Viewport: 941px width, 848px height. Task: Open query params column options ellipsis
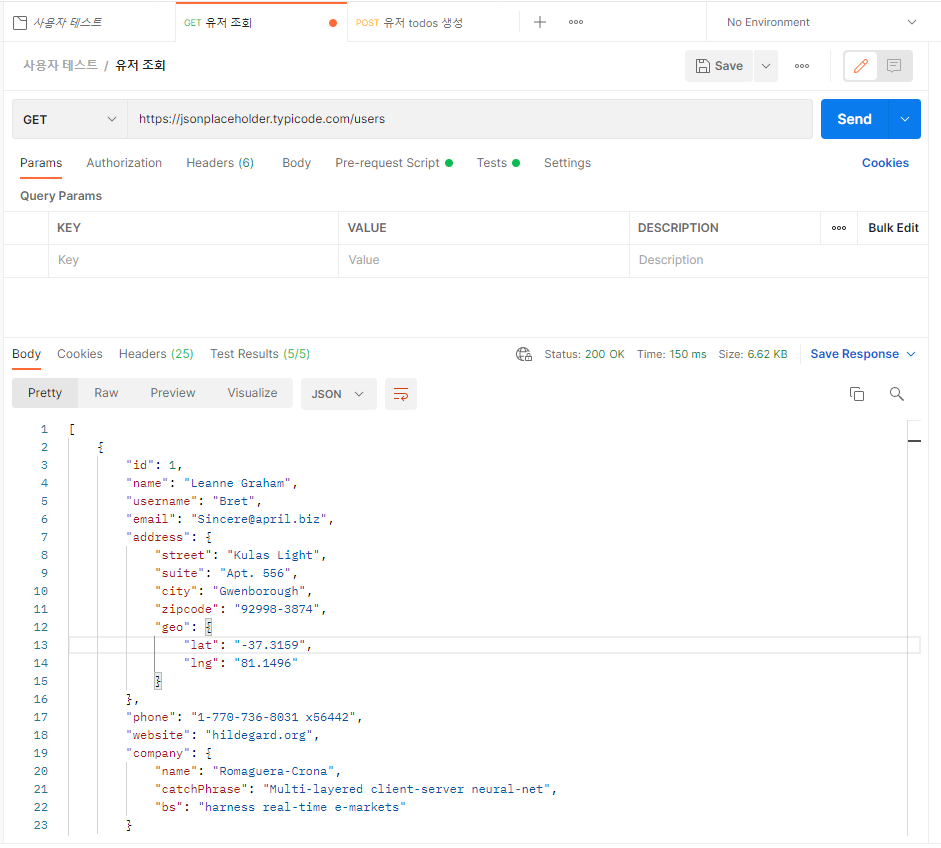pyautogui.click(x=839, y=228)
